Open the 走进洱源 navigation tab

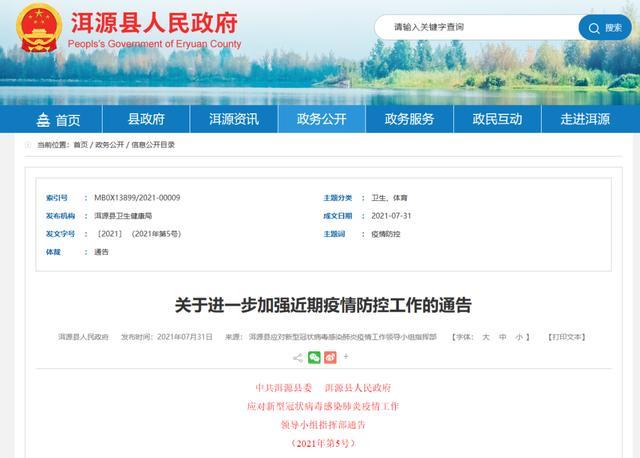pos(585,119)
